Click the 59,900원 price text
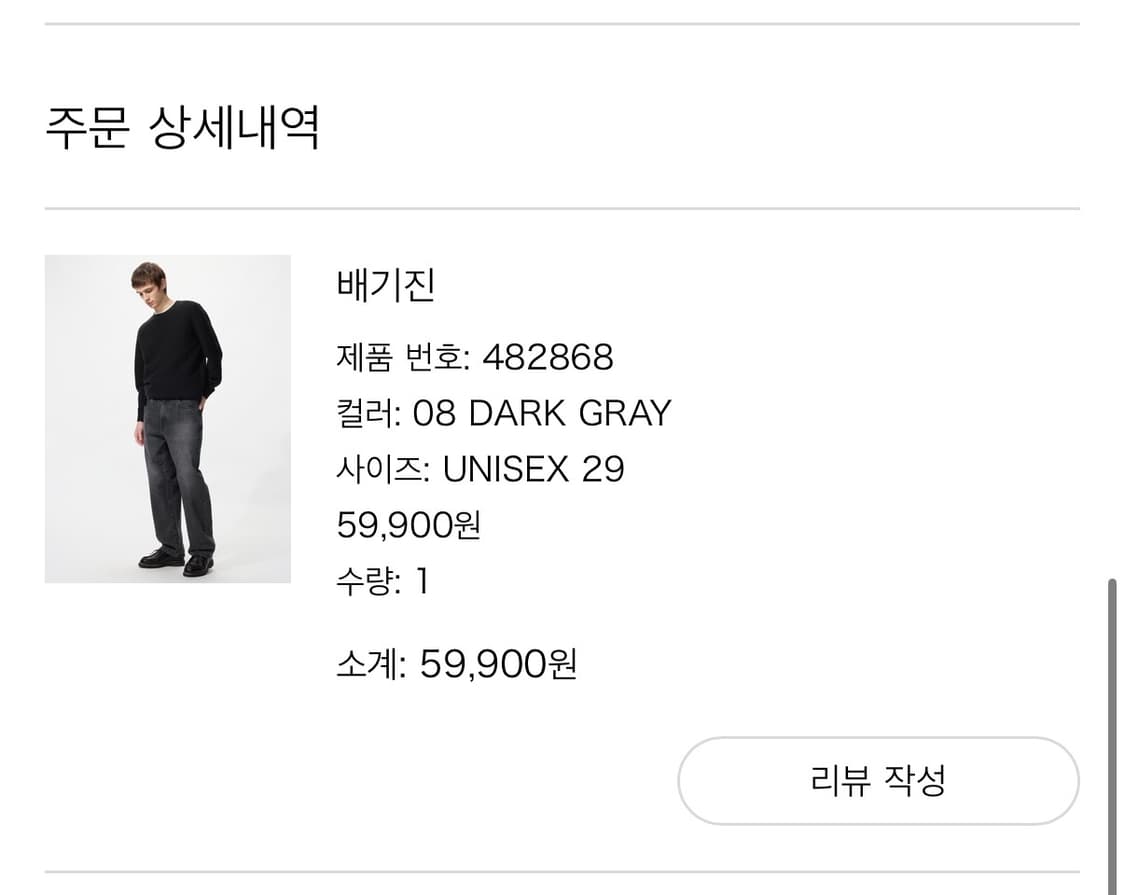1125x895 pixels. pos(408,525)
